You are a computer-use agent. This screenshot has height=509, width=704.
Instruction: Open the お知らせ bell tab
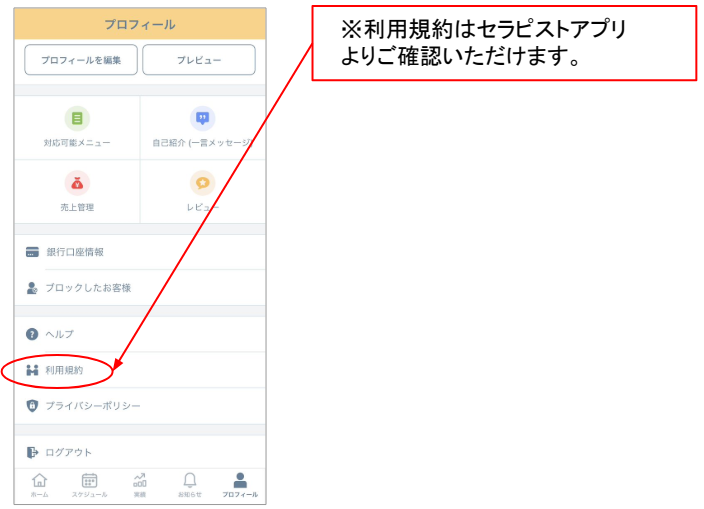(x=190, y=485)
